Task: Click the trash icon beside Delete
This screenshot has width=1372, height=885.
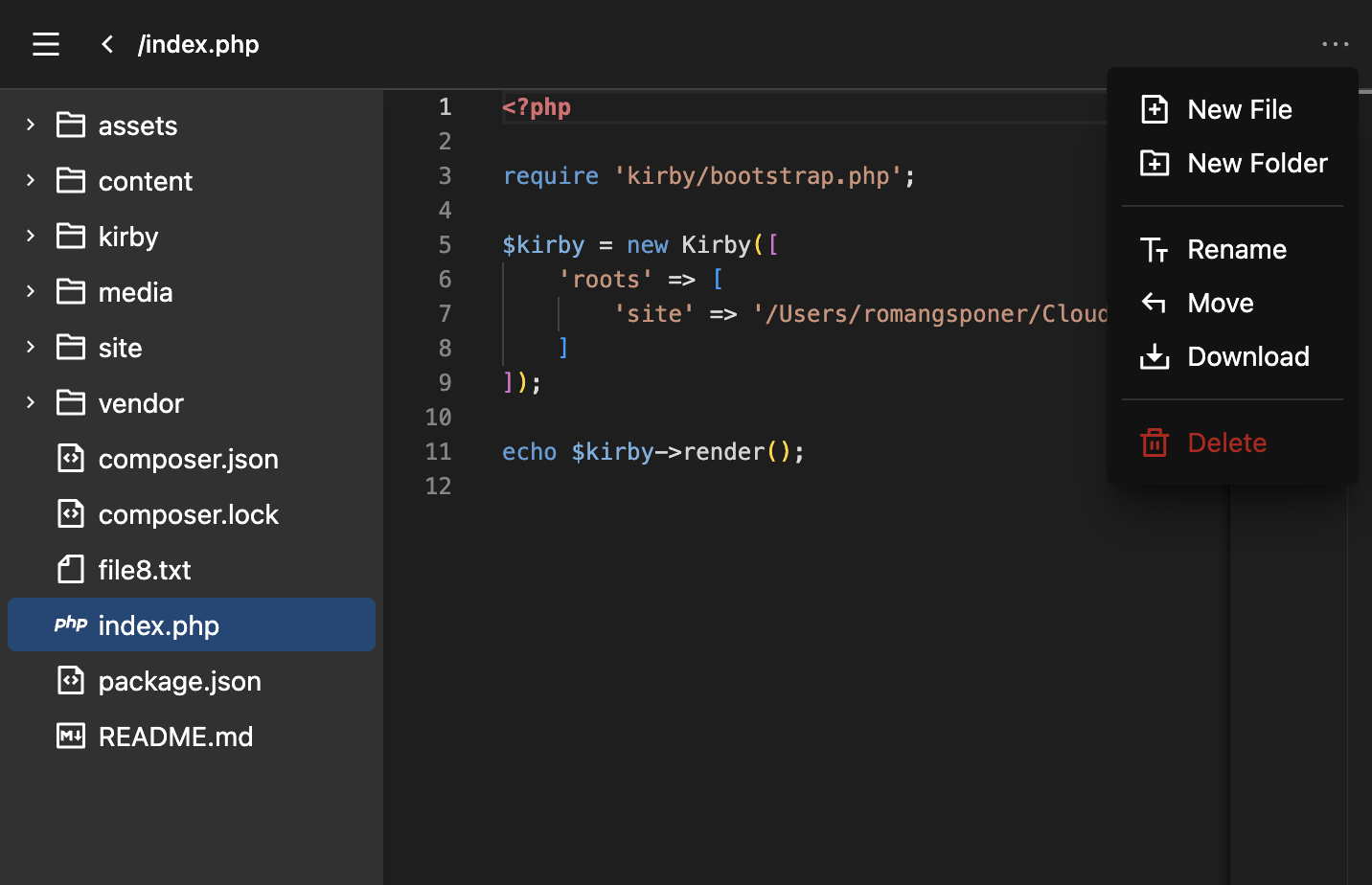Action: tap(1155, 442)
